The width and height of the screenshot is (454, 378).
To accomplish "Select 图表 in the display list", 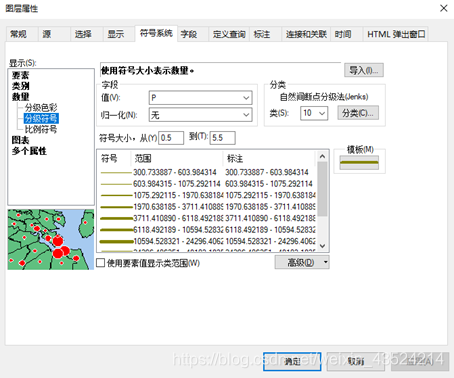I will [x=21, y=140].
